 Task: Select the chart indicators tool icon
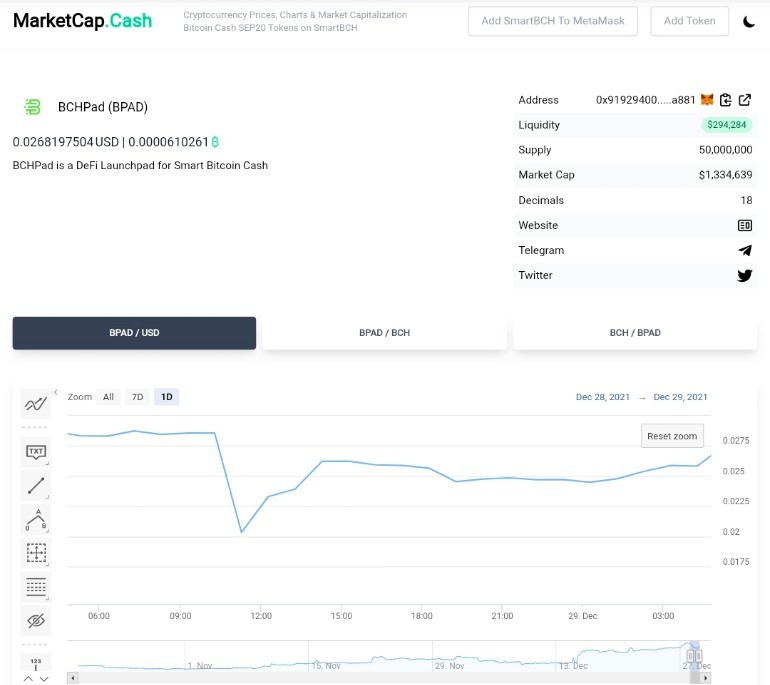click(x=36, y=404)
